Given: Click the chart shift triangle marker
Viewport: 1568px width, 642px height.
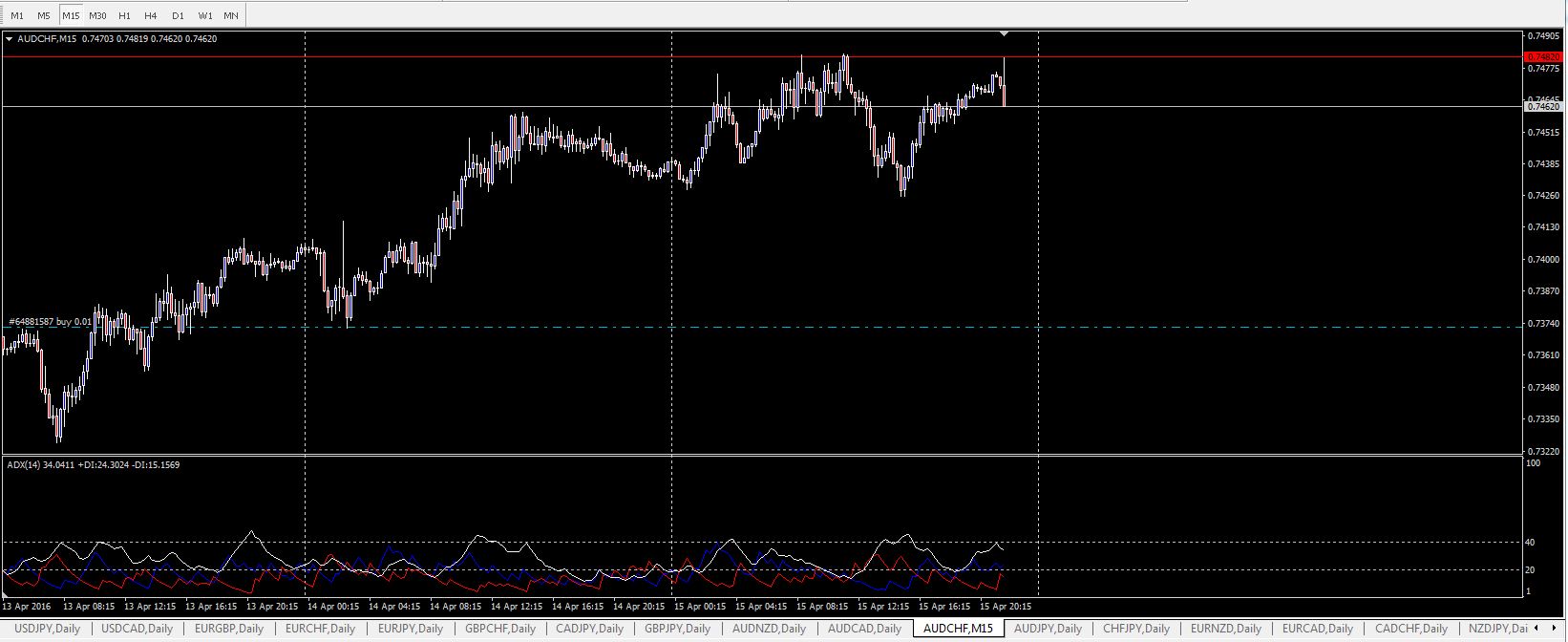Looking at the screenshot, I should click(x=1004, y=34).
